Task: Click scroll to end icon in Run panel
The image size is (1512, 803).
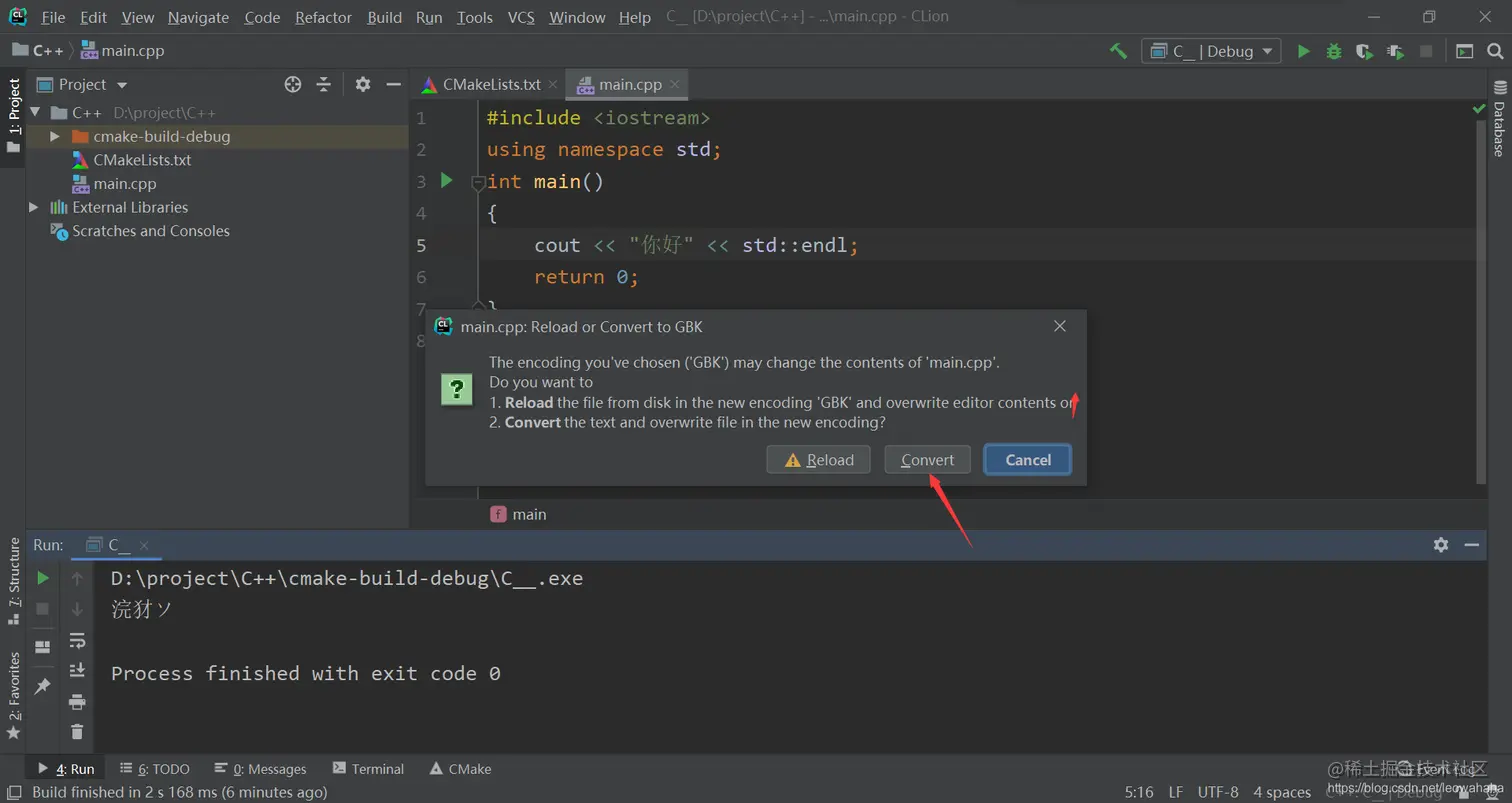Action: (77, 671)
